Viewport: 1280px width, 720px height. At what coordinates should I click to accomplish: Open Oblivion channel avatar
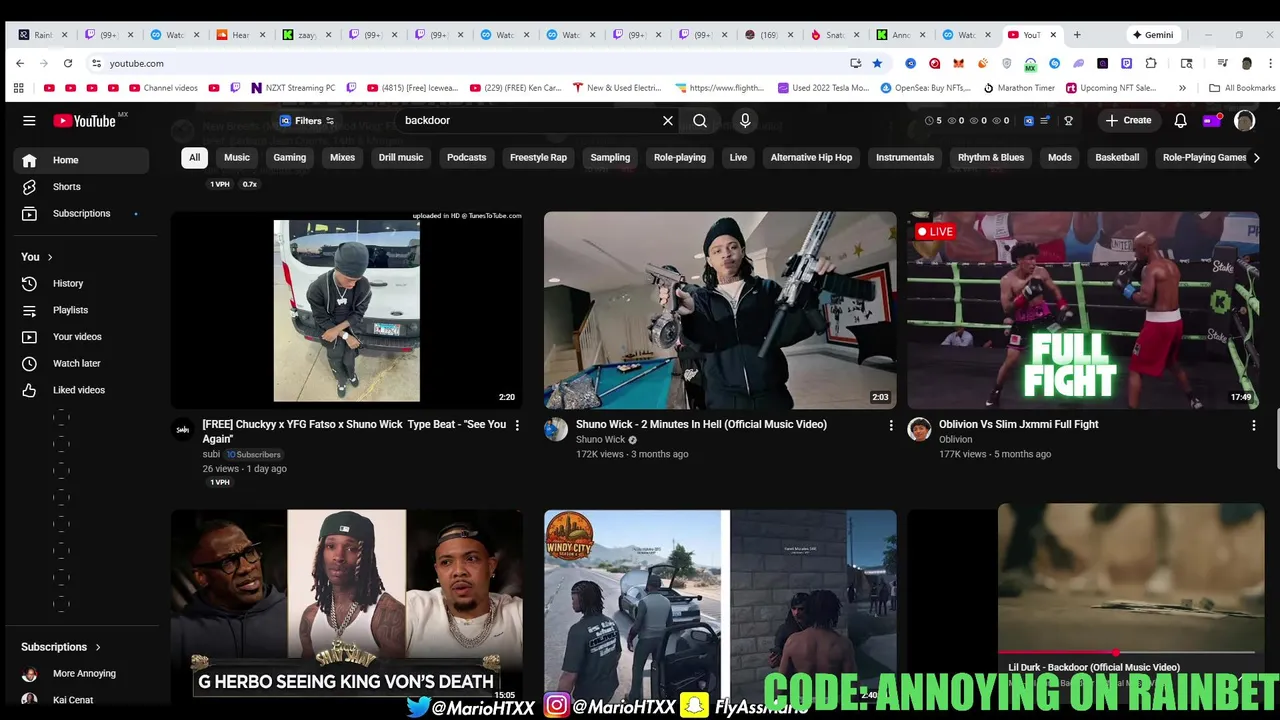919,430
